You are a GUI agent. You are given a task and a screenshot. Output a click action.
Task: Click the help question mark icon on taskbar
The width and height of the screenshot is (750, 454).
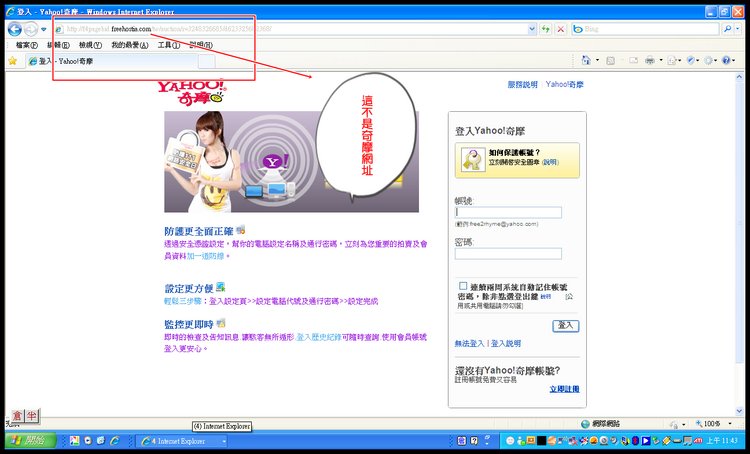click(x=474, y=441)
